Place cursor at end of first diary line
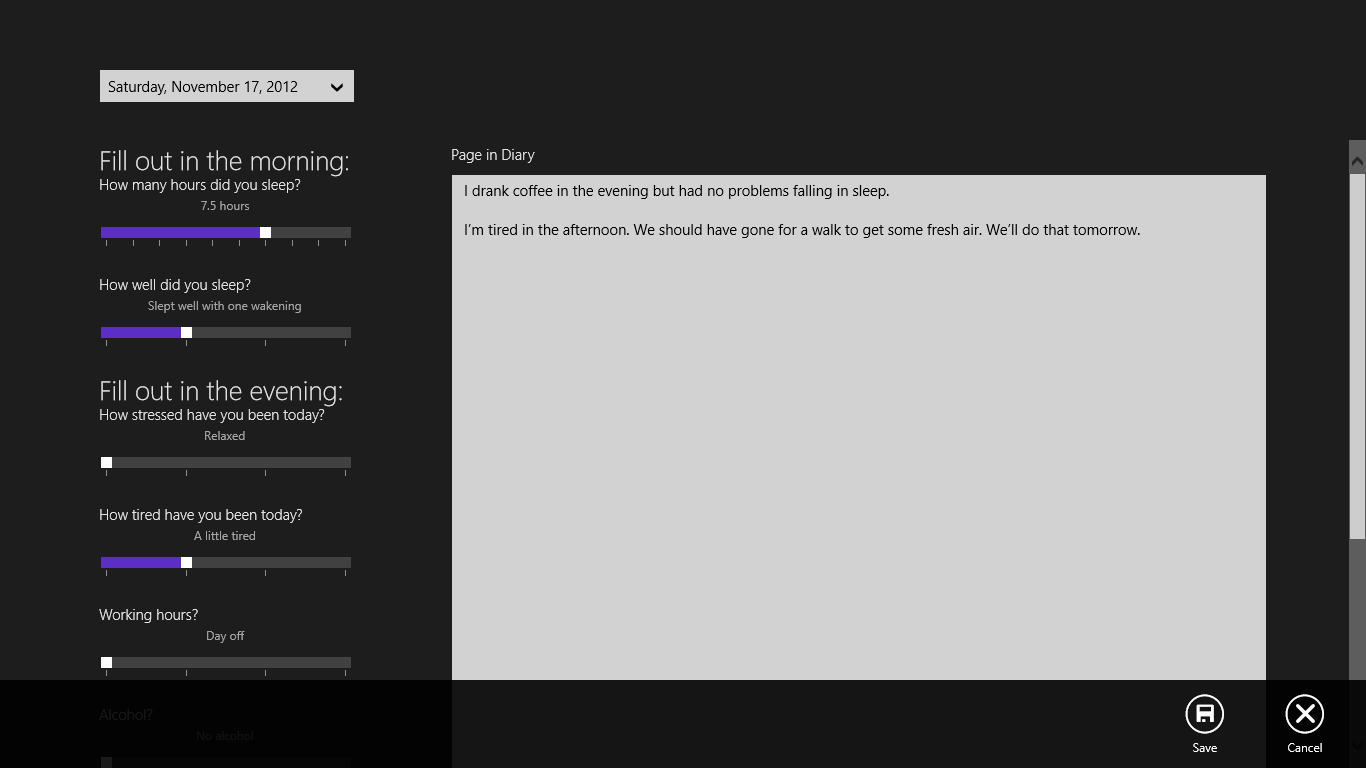1366x768 pixels. pyautogui.click(x=891, y=191)
